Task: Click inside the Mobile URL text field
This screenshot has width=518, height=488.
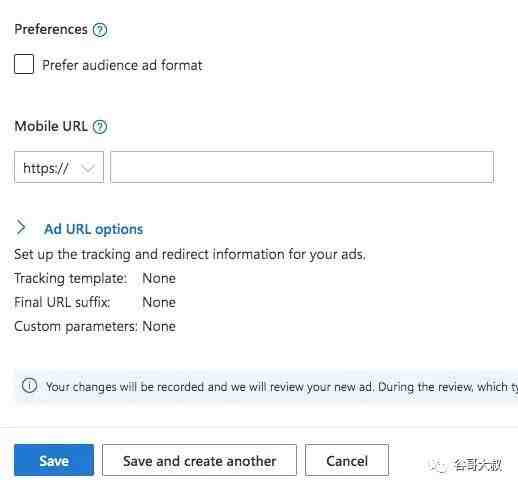Action: coord(302,167)
